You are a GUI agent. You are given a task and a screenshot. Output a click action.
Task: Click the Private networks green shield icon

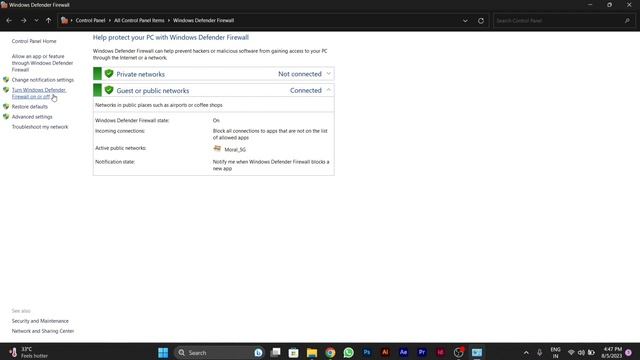point(109,73)
